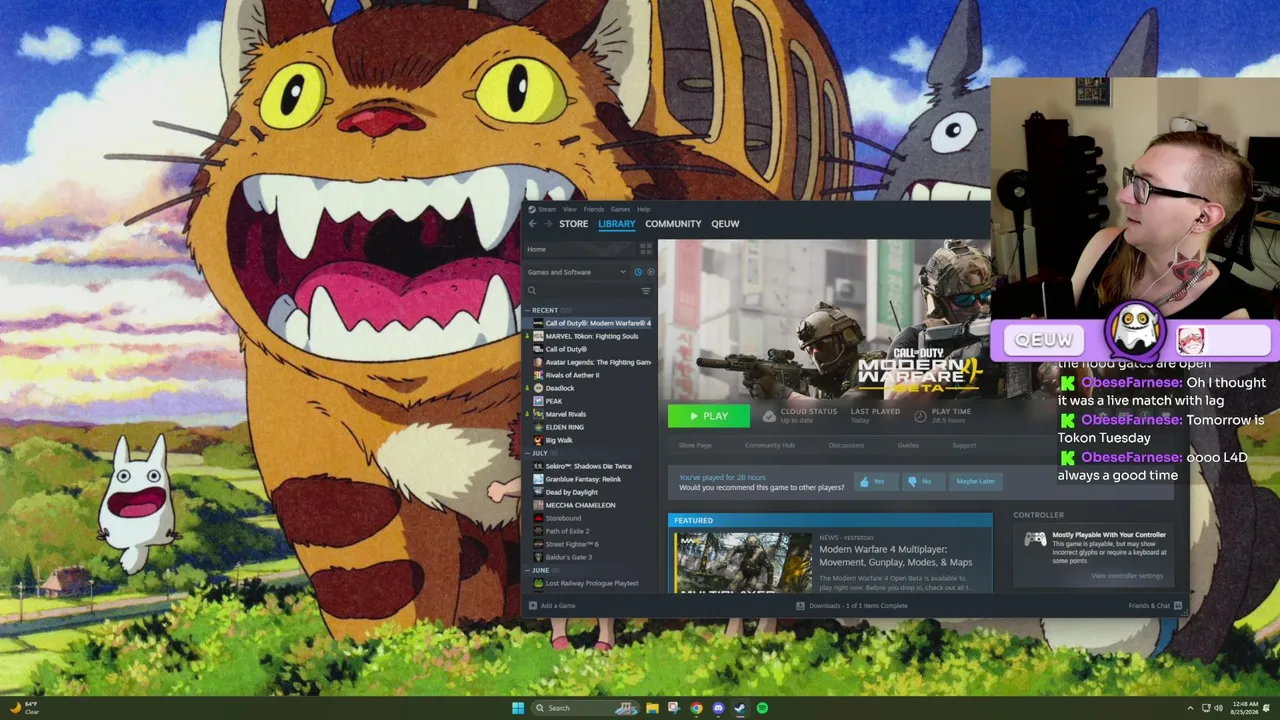Screen dimensions: 1280x720
Task: Click the green PLAY button
Action: 708,416
